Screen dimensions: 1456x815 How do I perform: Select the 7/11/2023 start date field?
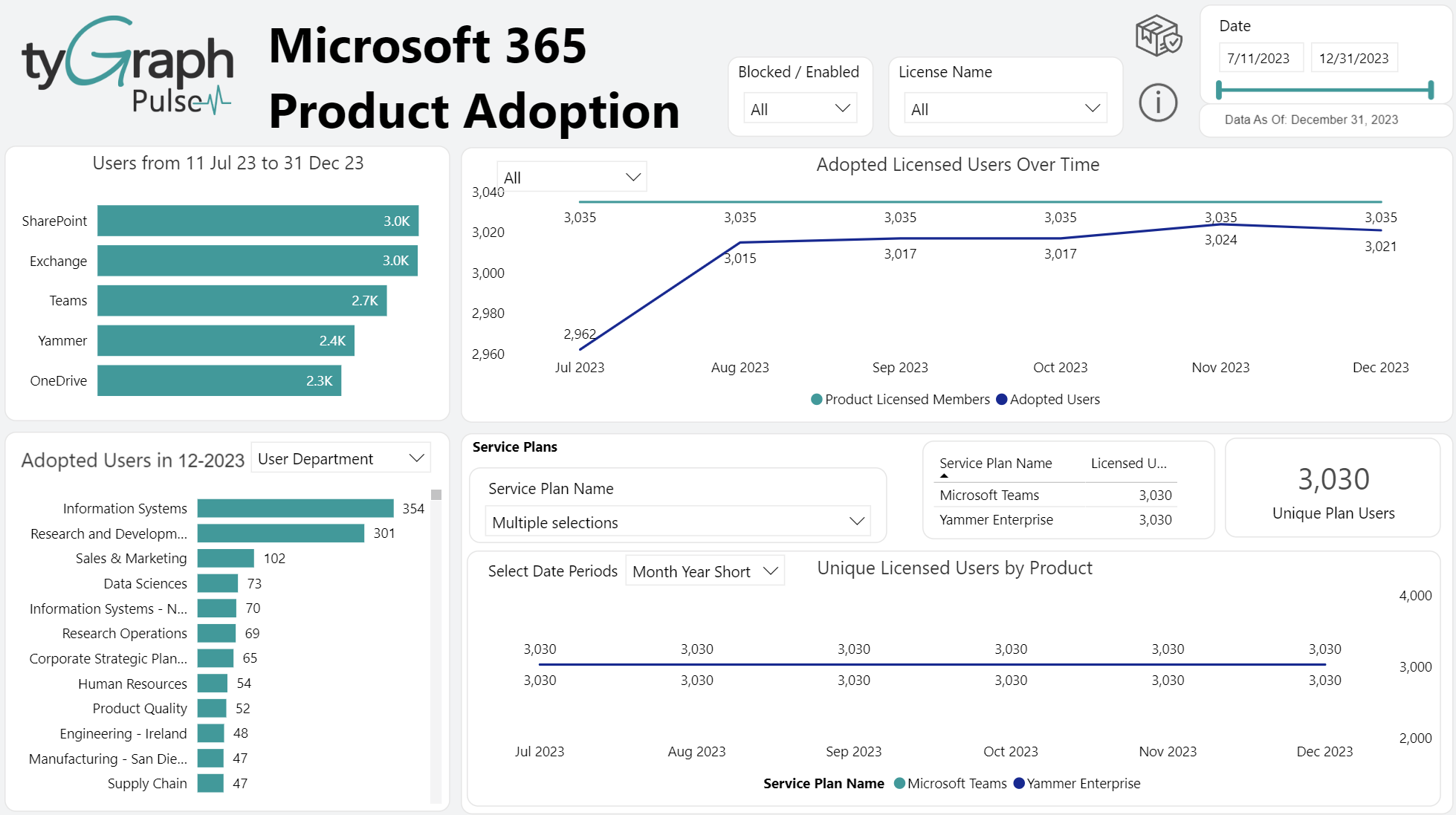[1261, 57]
